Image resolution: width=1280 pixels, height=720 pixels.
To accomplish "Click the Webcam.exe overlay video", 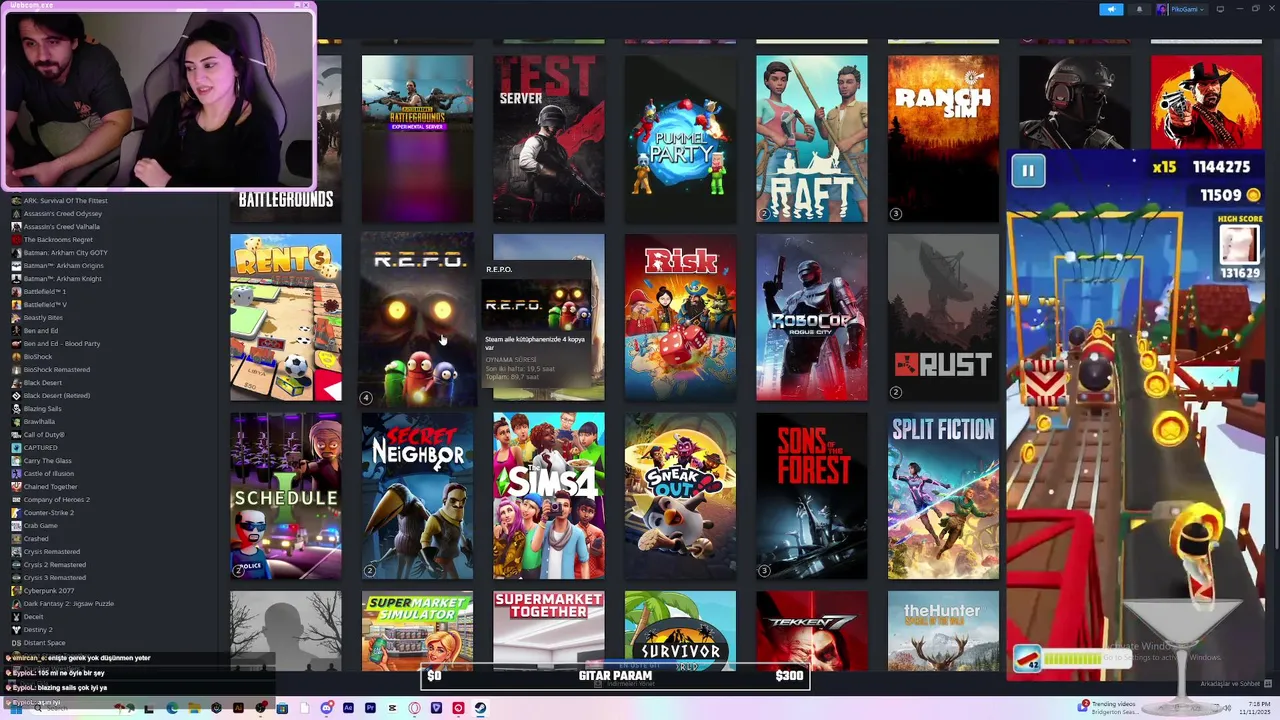I will pos(159,100).
